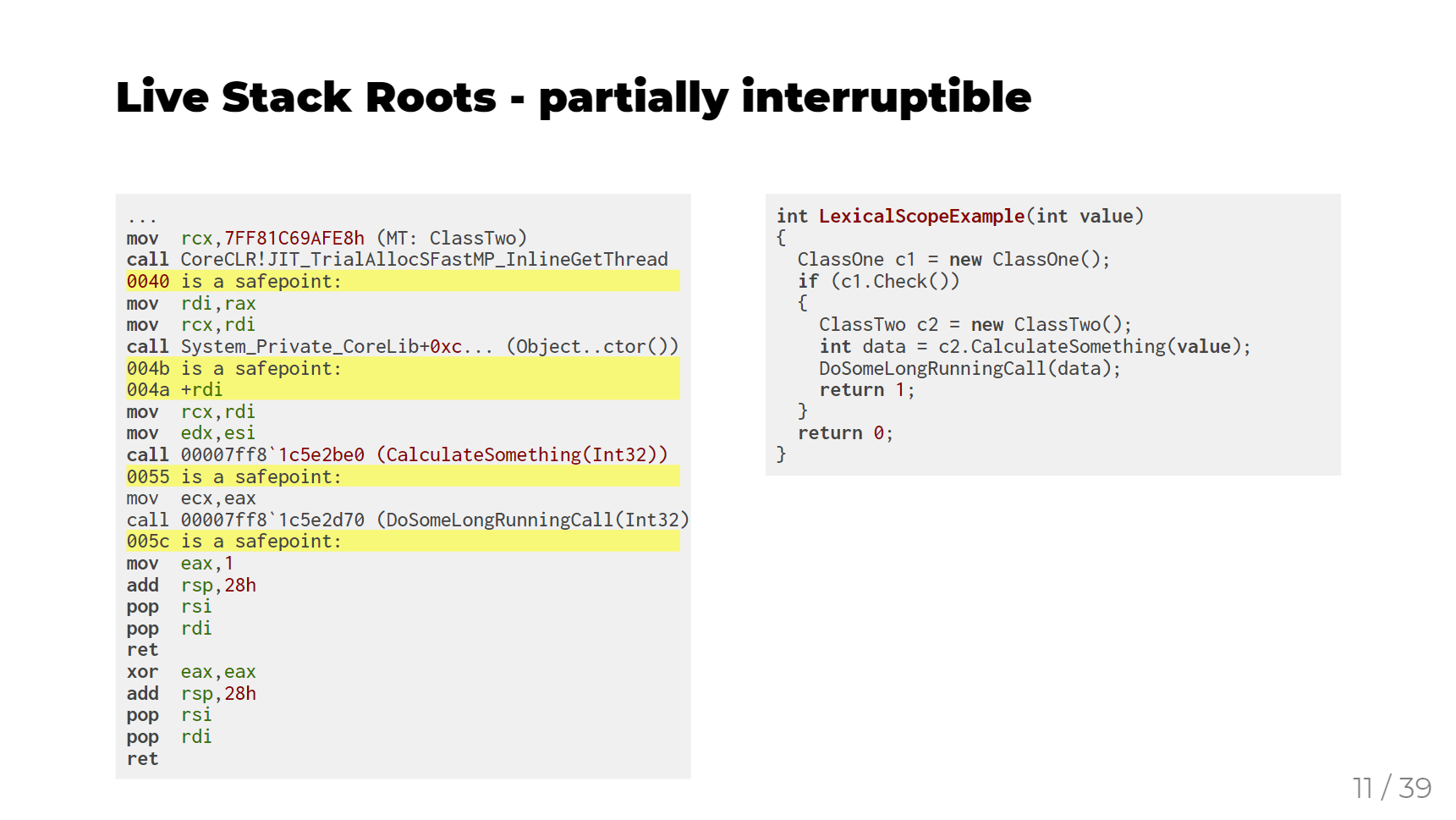Click the 'ClassTwo c2 = new ClassTwo();' line

click(x=975, y=324)
